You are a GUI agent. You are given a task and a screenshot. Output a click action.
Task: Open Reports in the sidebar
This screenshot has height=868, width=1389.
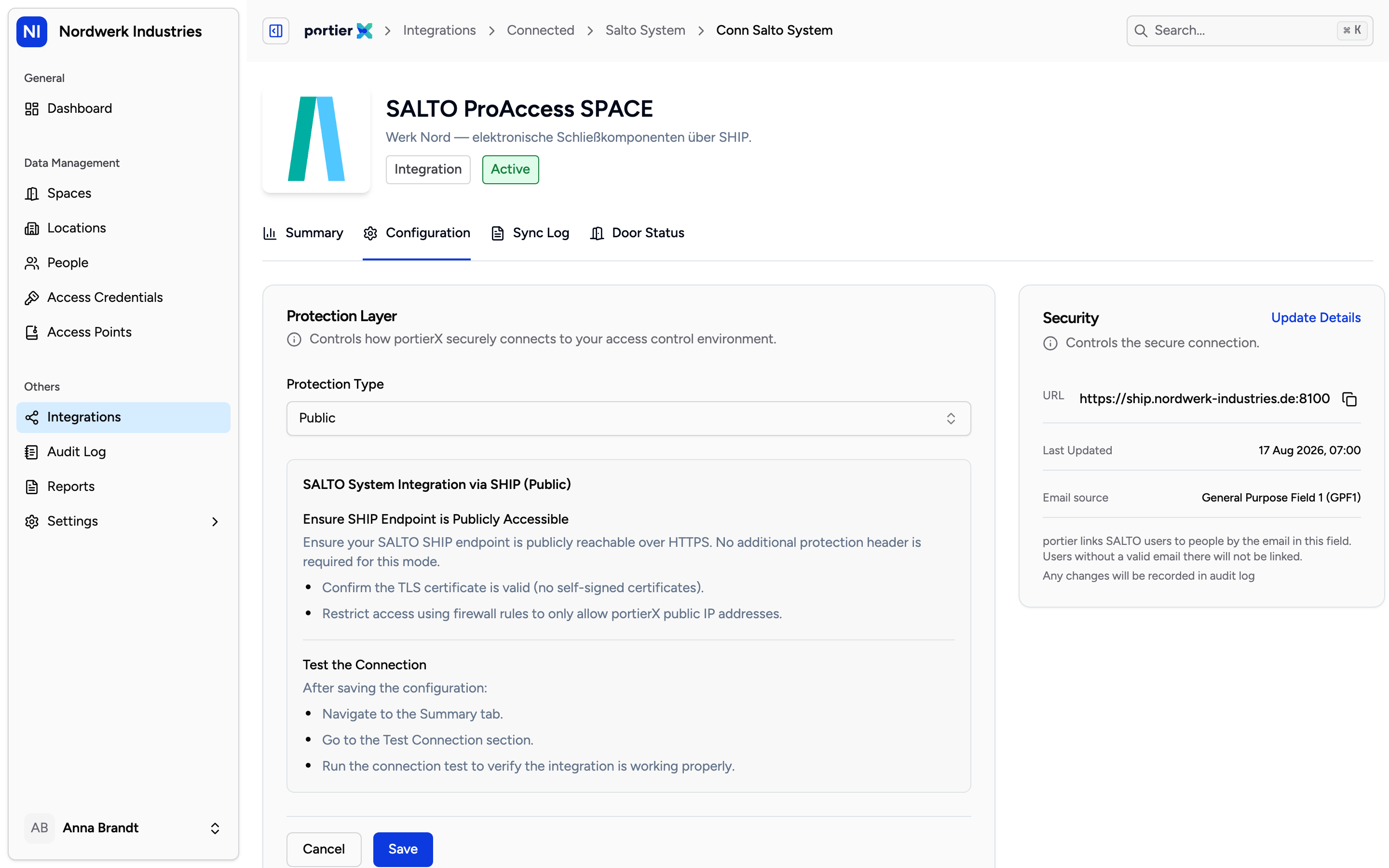point(123,487)
